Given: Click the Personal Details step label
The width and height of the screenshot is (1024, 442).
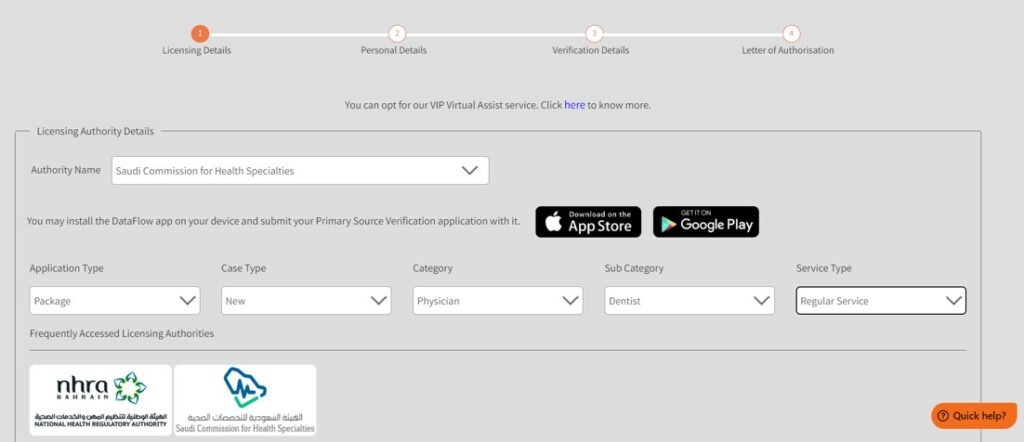Looking at the screenshot, I should click(x=394, y=50).
